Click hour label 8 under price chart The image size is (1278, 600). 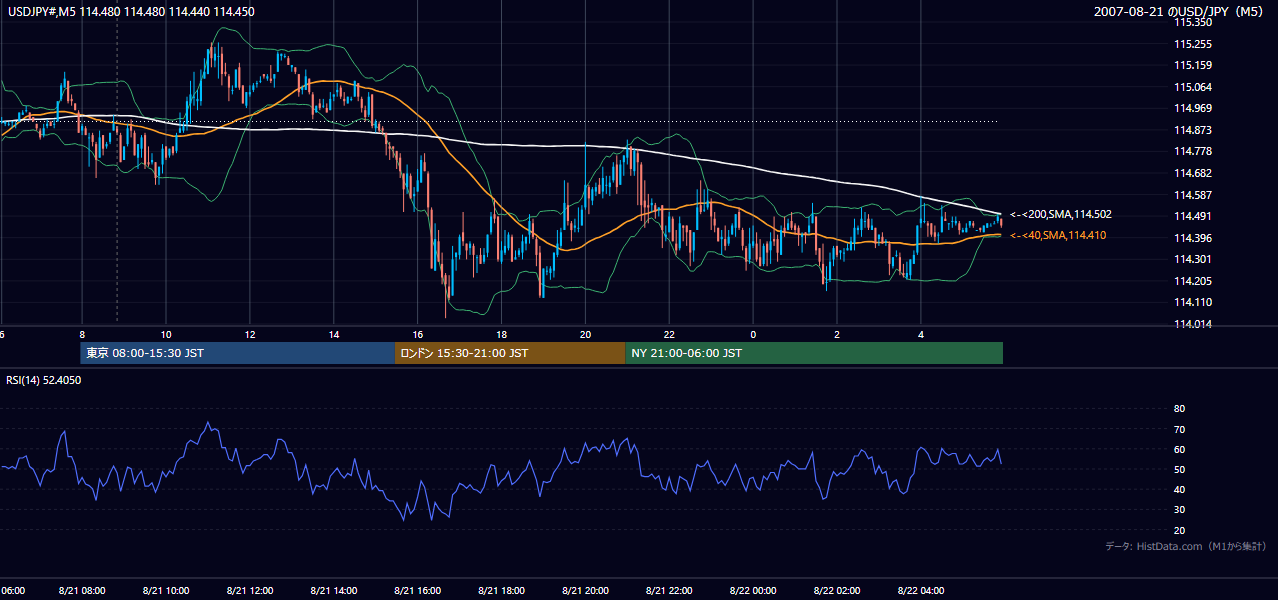coord(82,334)
